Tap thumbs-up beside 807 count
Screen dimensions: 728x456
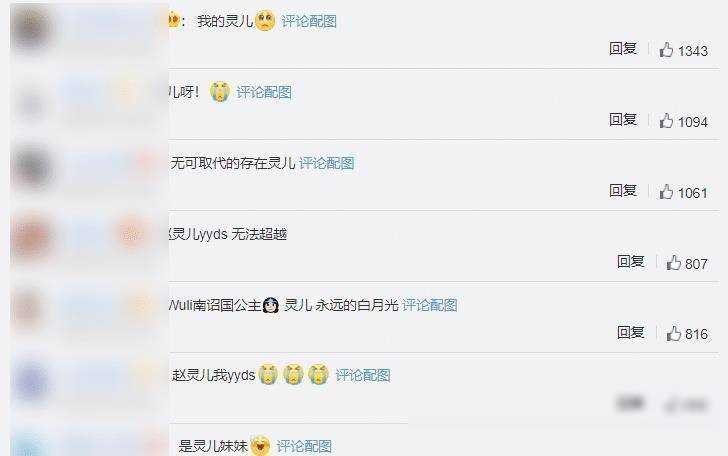pyautogui.click(x=674, y=263)
